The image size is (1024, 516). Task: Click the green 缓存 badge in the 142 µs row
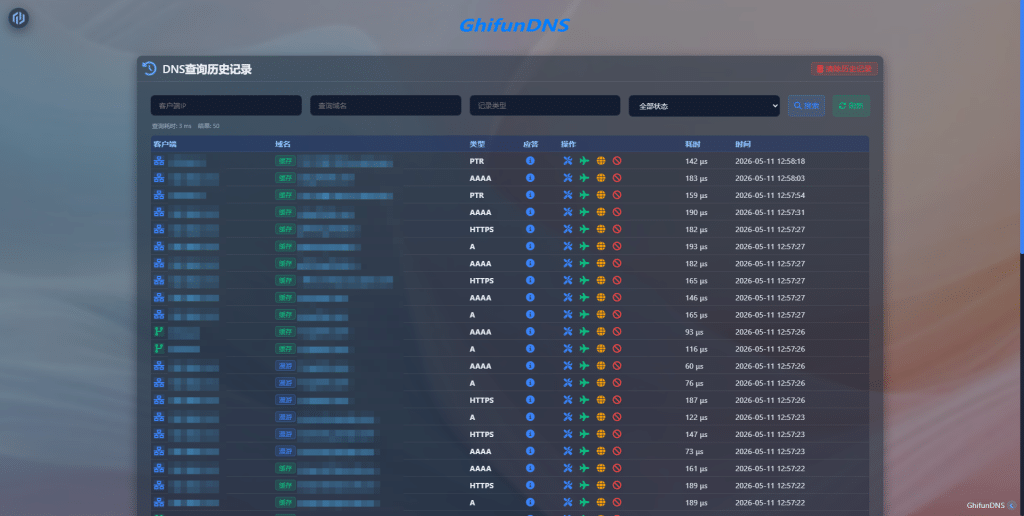[x=285, y=161]
